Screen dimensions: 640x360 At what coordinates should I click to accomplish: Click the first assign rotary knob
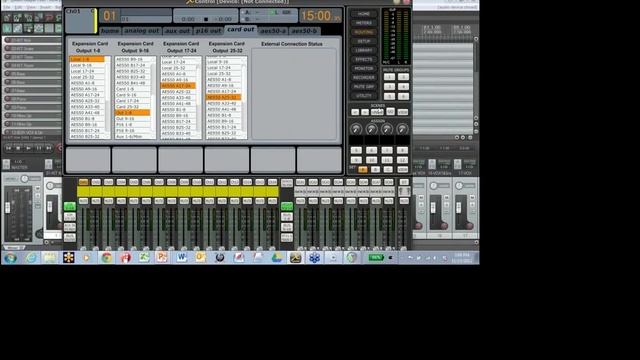pyautogui.click(x=356, y=129)
